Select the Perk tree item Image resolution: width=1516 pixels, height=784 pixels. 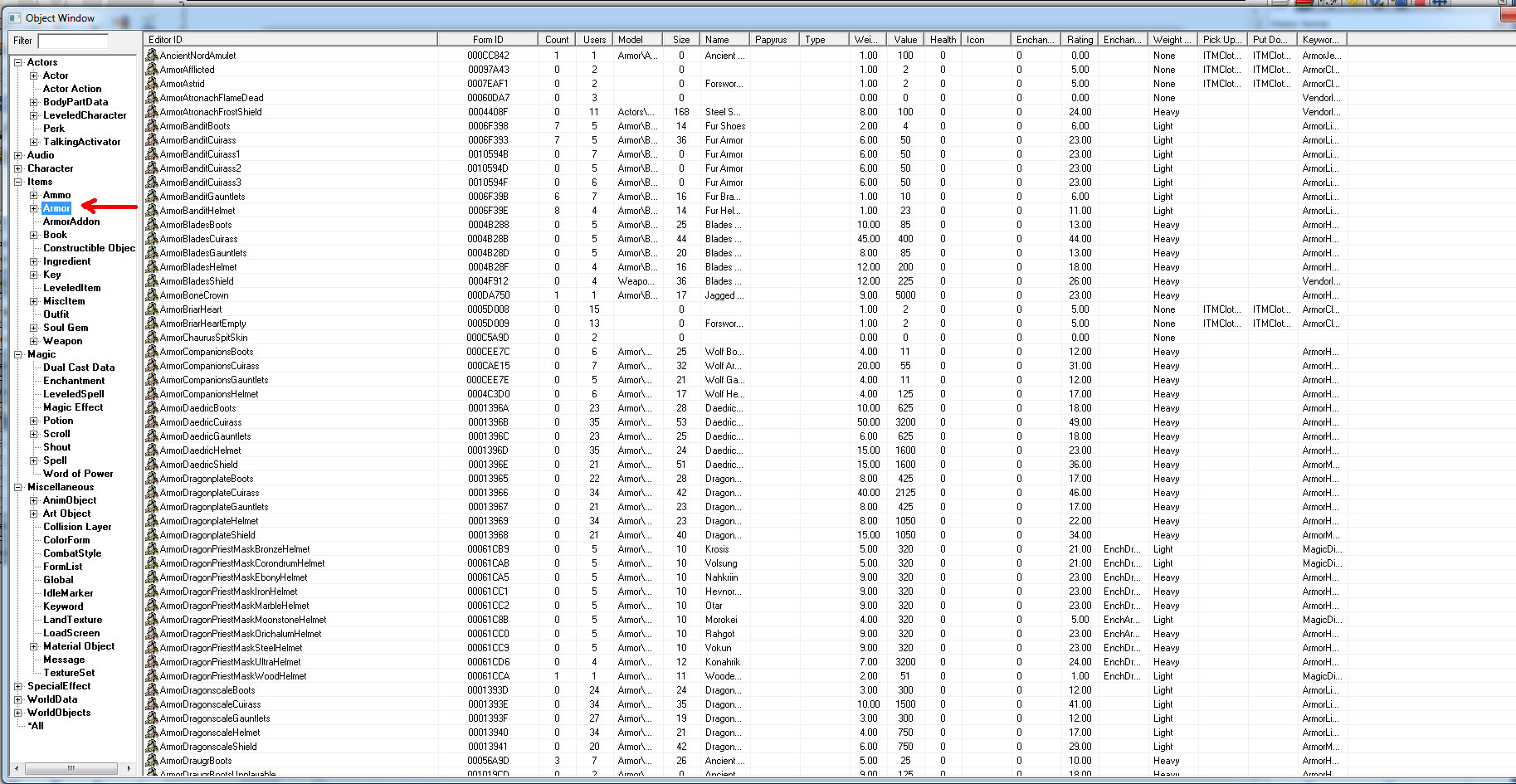[54, 129]
